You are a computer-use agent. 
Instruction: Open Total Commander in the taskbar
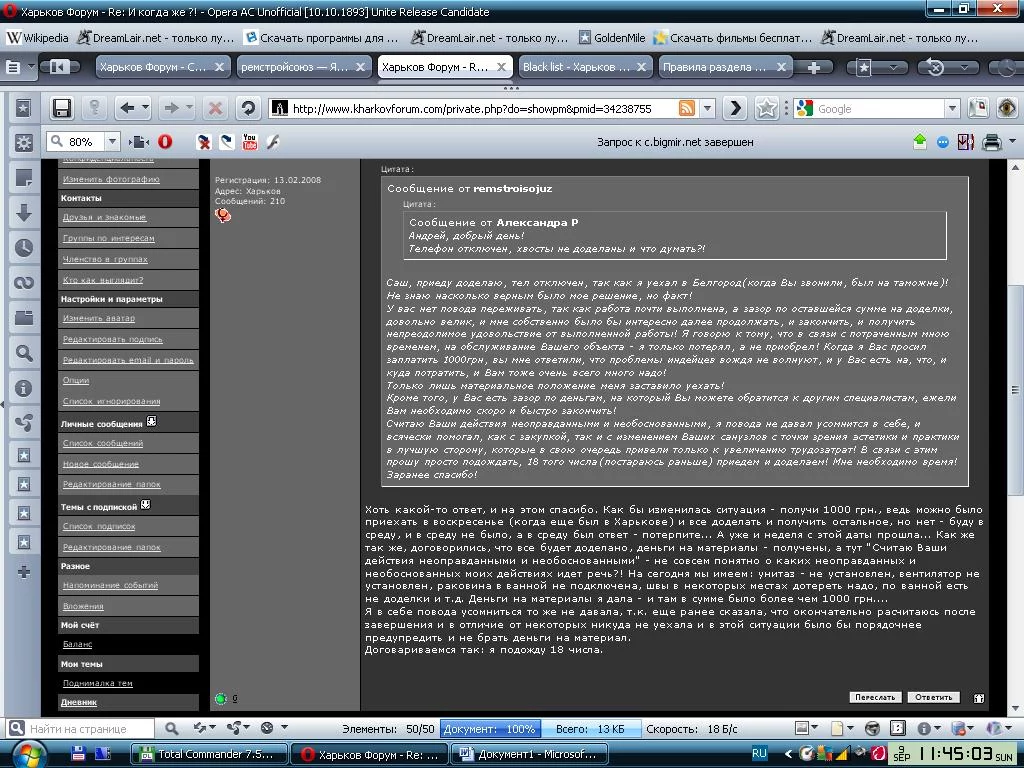[x=210, y=754]
